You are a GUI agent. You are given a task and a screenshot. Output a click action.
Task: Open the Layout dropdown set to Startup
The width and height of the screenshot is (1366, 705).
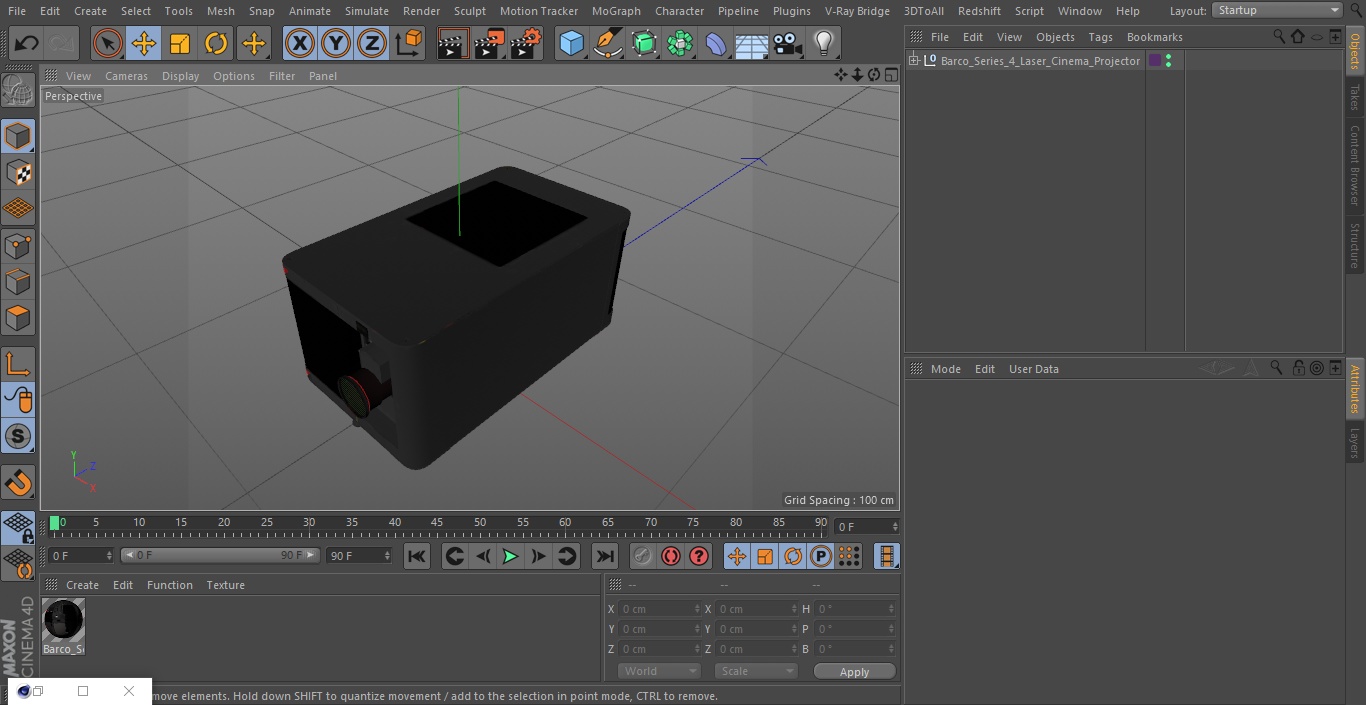point(1277,10)
